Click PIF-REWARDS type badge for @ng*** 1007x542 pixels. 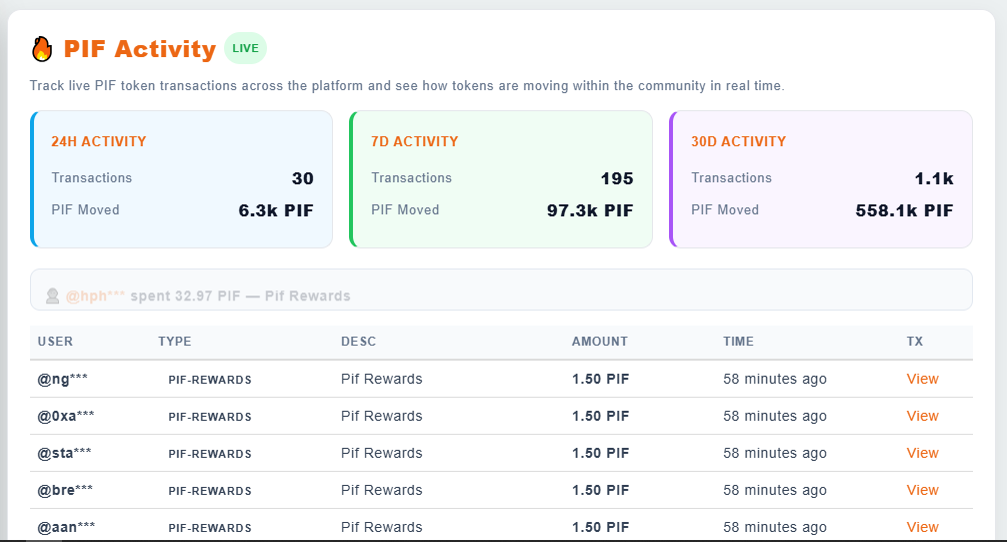[209, 380]
